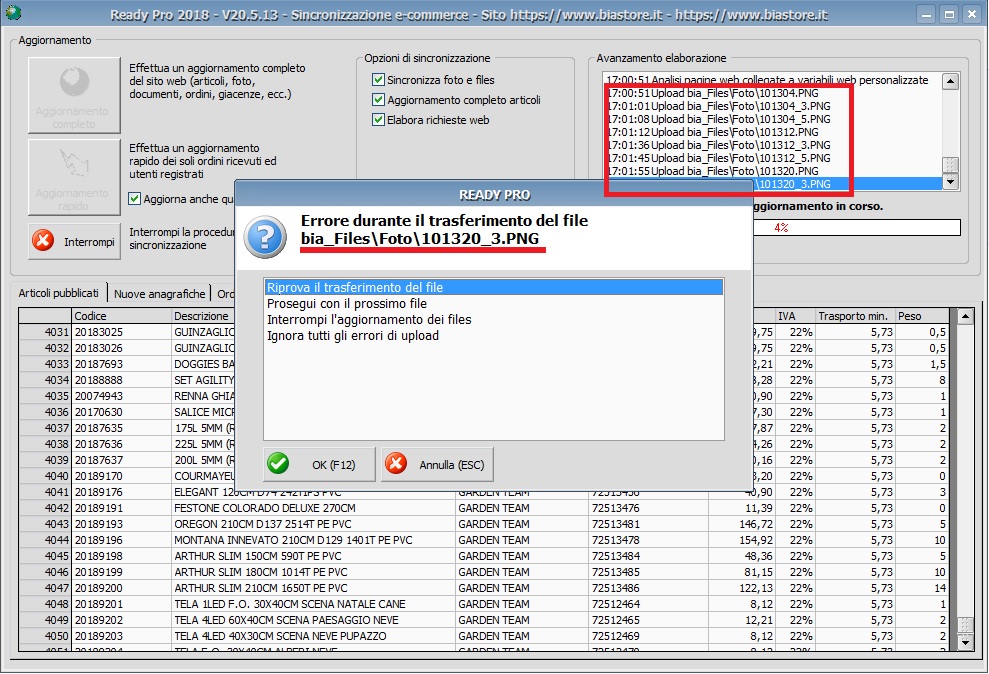
Task: Click GARDEN TEAM in row 4047
Action: coord(494,588)
